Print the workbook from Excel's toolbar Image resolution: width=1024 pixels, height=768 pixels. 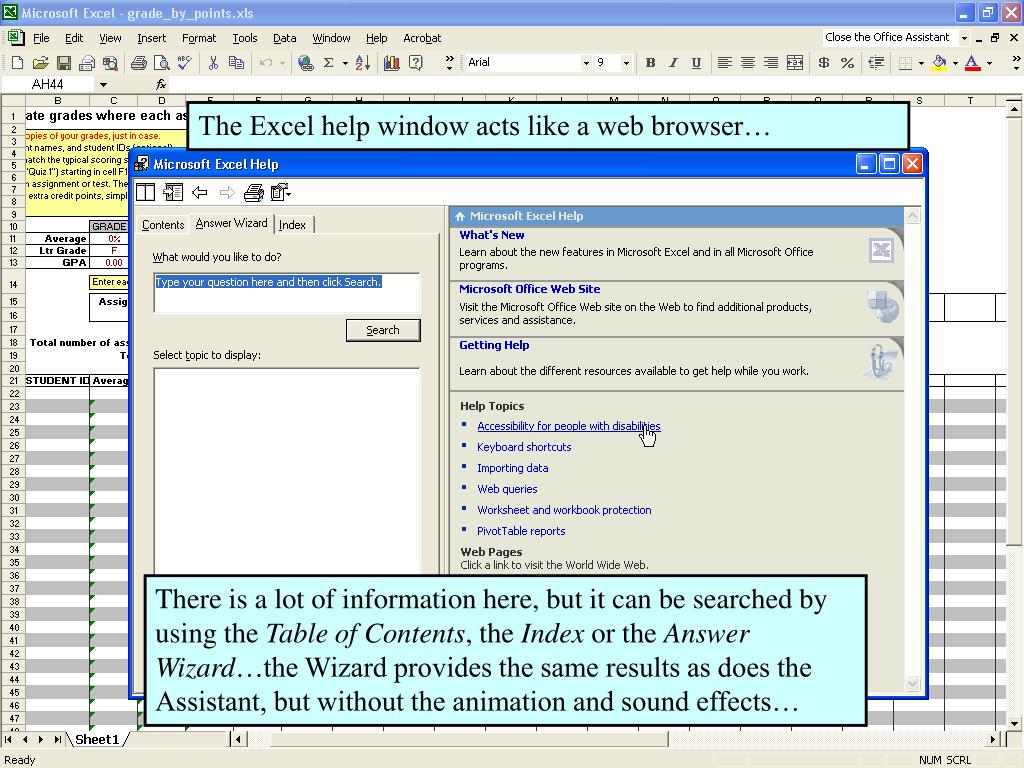[x=138, y=63]
